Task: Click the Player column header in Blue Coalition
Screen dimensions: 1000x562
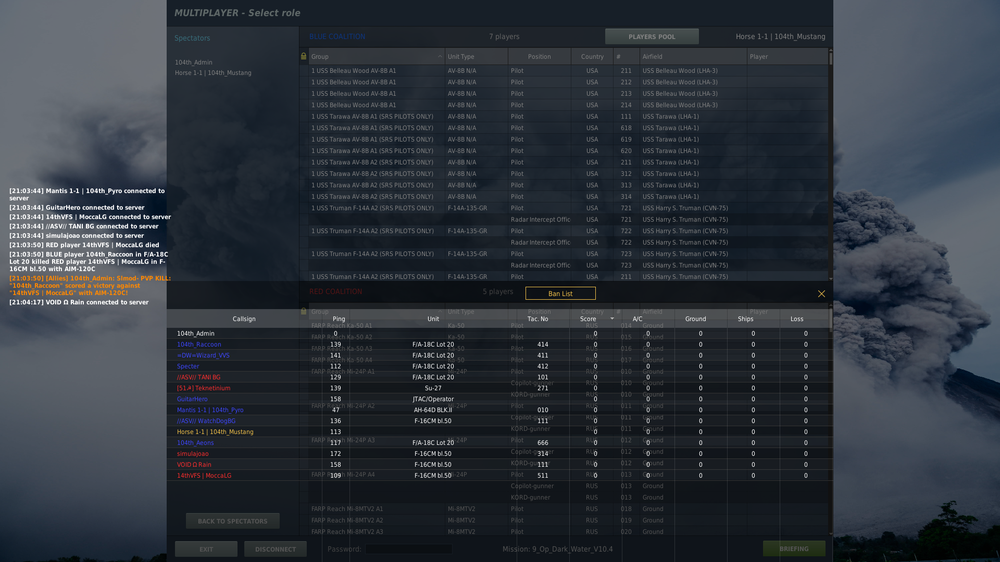Action: pyautogui.click(x=787, y=57)
